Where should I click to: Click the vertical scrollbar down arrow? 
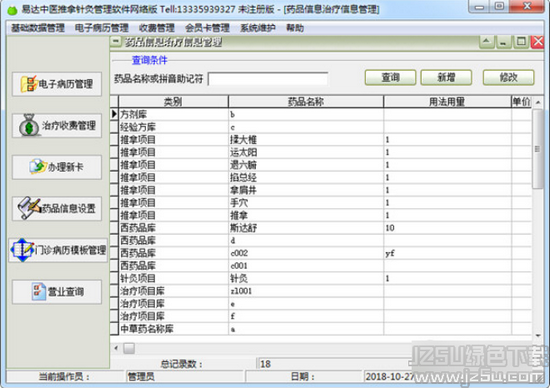(538, 336)
